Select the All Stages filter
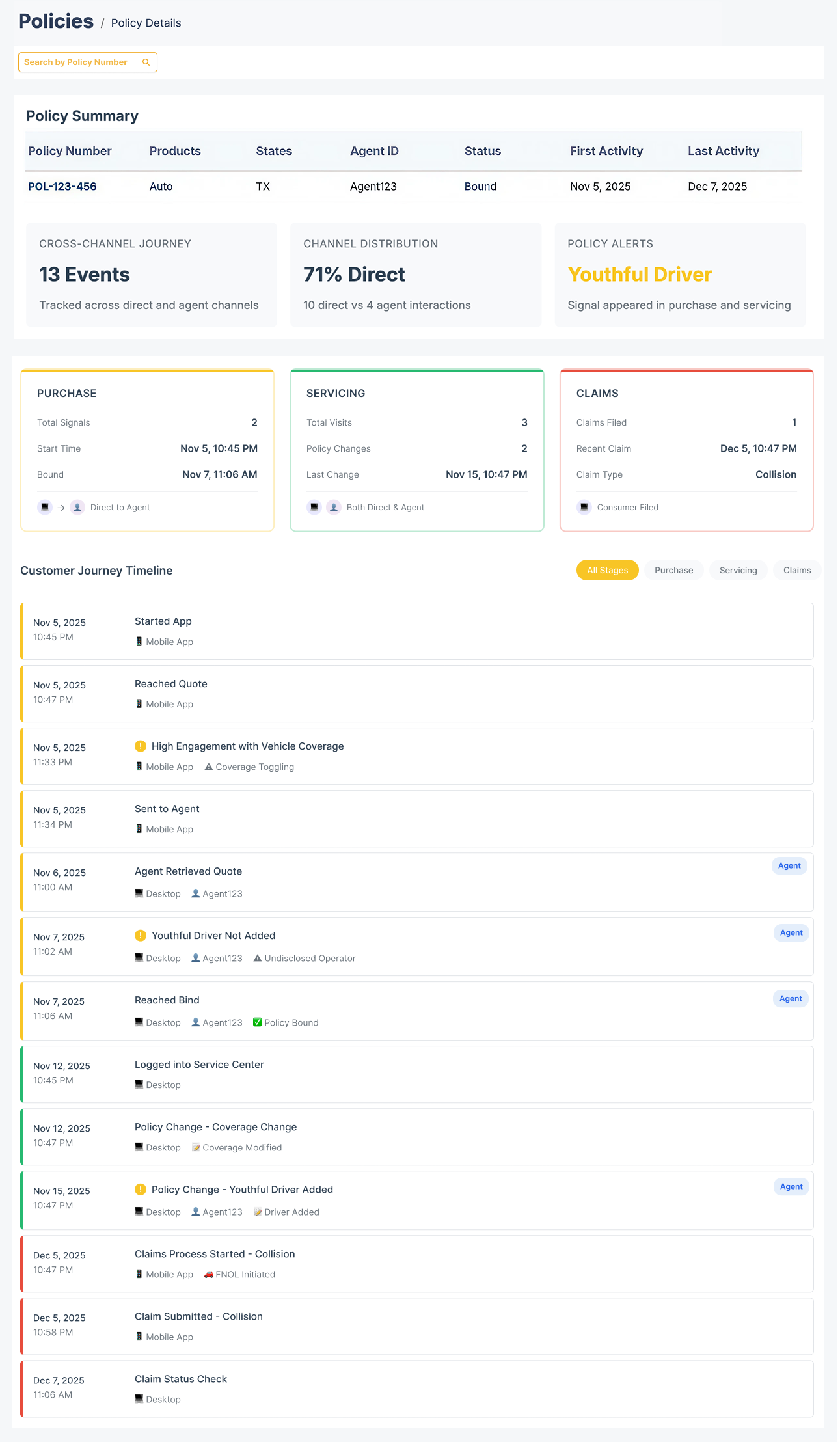 click(607, 570)
